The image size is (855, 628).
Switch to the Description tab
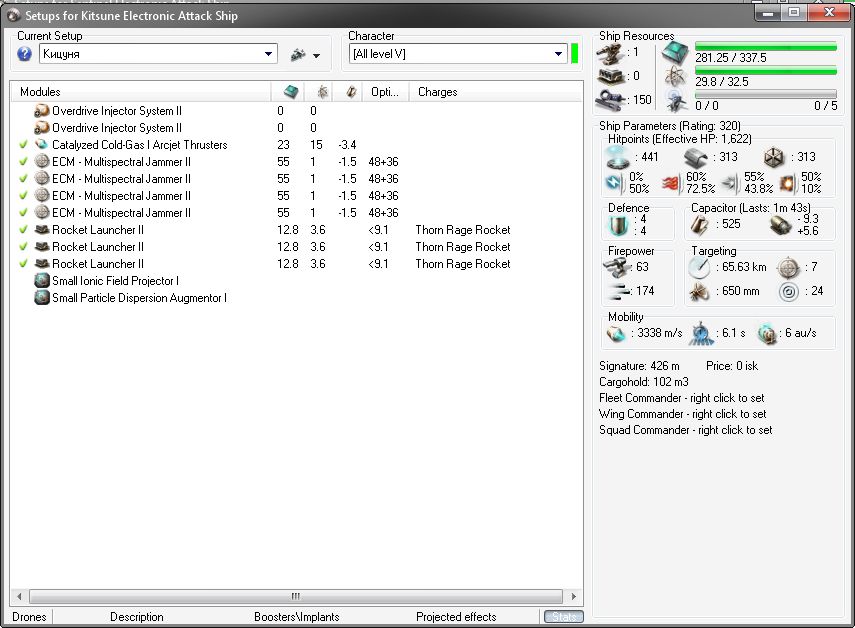[137, 617]
